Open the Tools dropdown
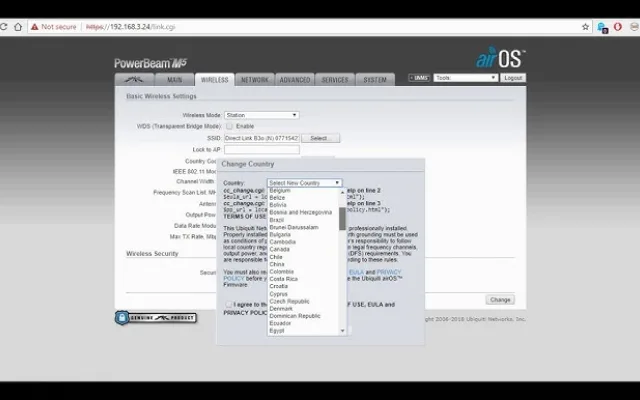 point(466,78)
